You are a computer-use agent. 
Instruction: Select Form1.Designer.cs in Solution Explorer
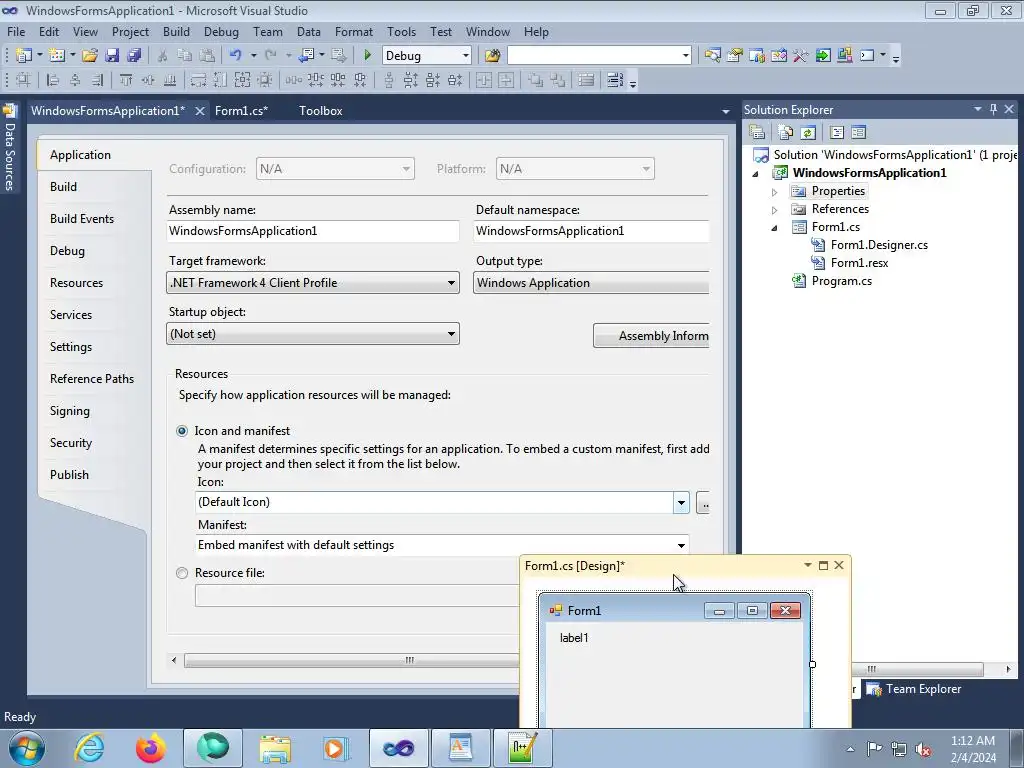(x=879, y=245)
